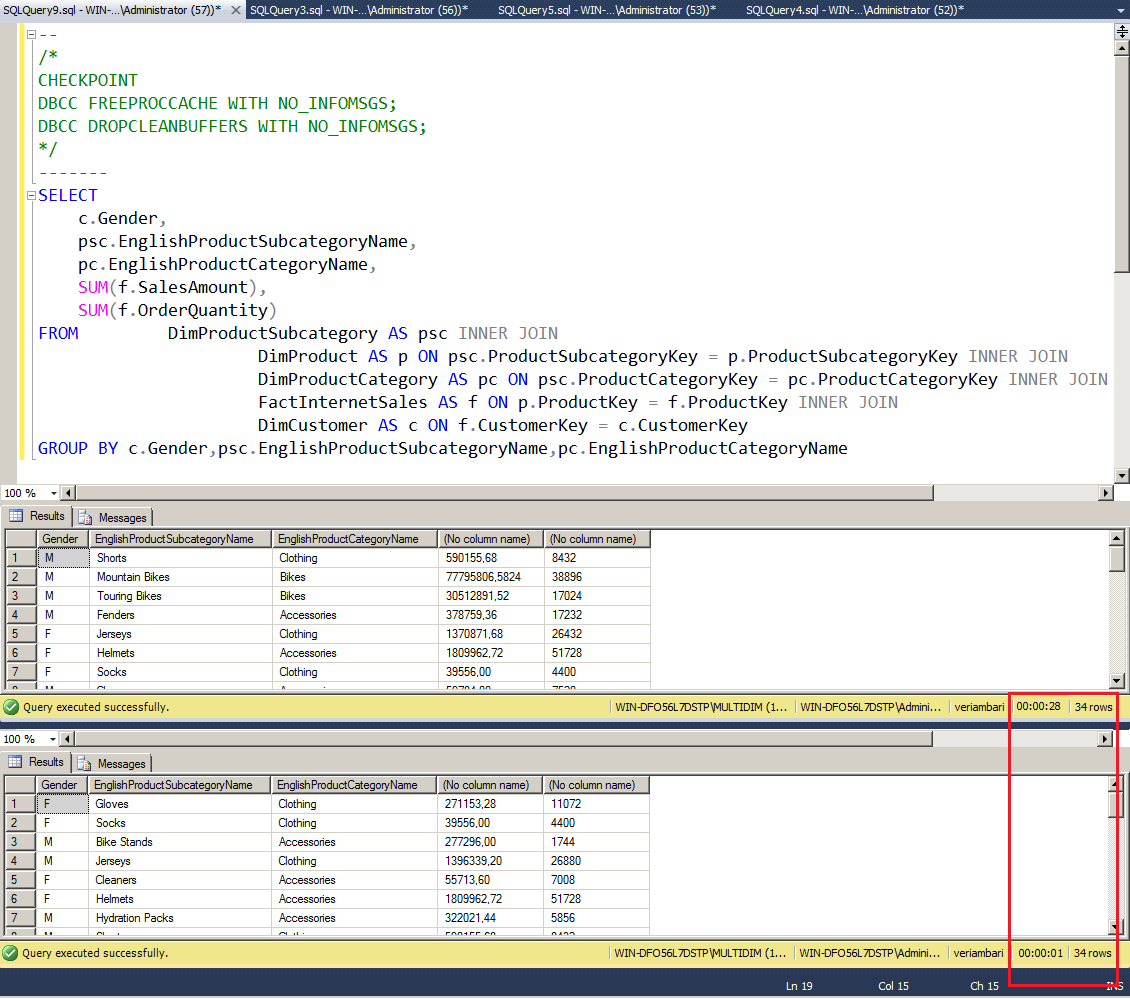Click the Gender column header in the top grid
This screenshot has width=1130, height=1000.
coord(61,538)
